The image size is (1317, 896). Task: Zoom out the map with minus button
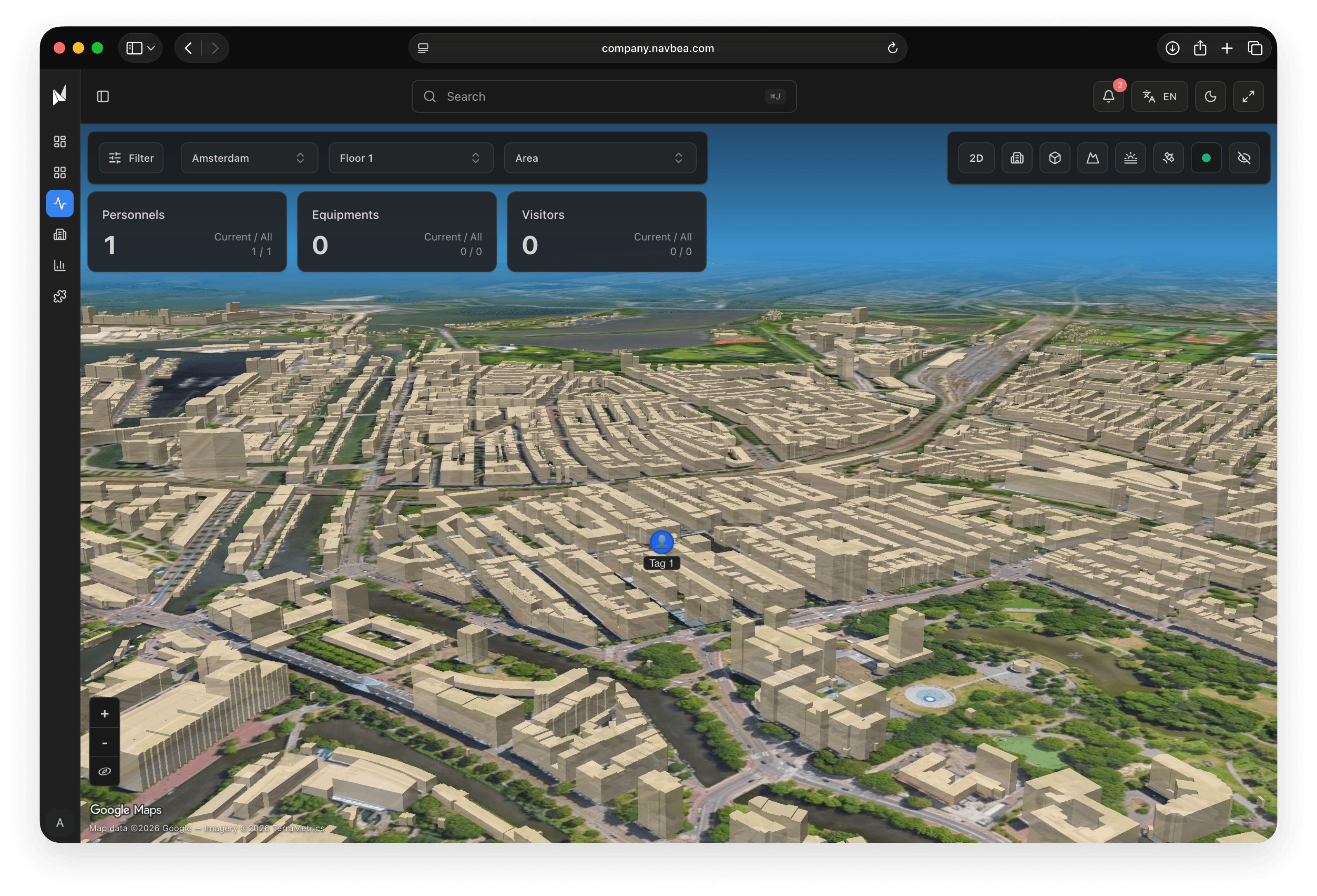point(104,743)
